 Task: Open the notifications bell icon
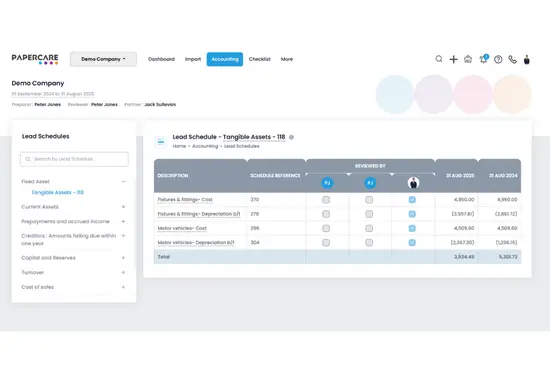pos(483,59)
